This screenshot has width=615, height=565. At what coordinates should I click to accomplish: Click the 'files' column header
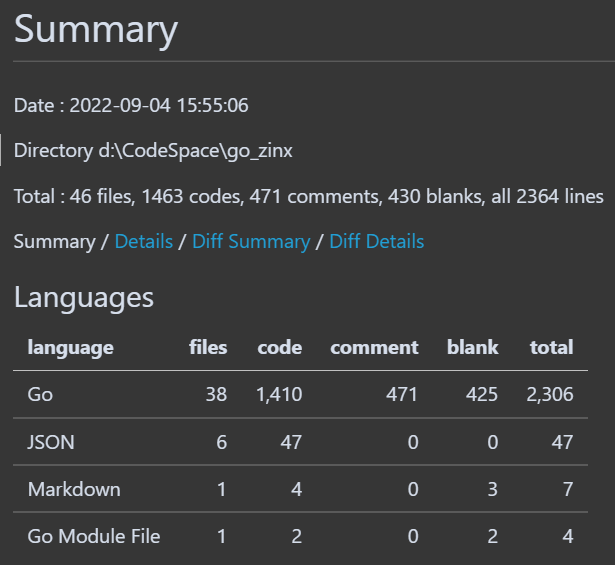point(208,348)
